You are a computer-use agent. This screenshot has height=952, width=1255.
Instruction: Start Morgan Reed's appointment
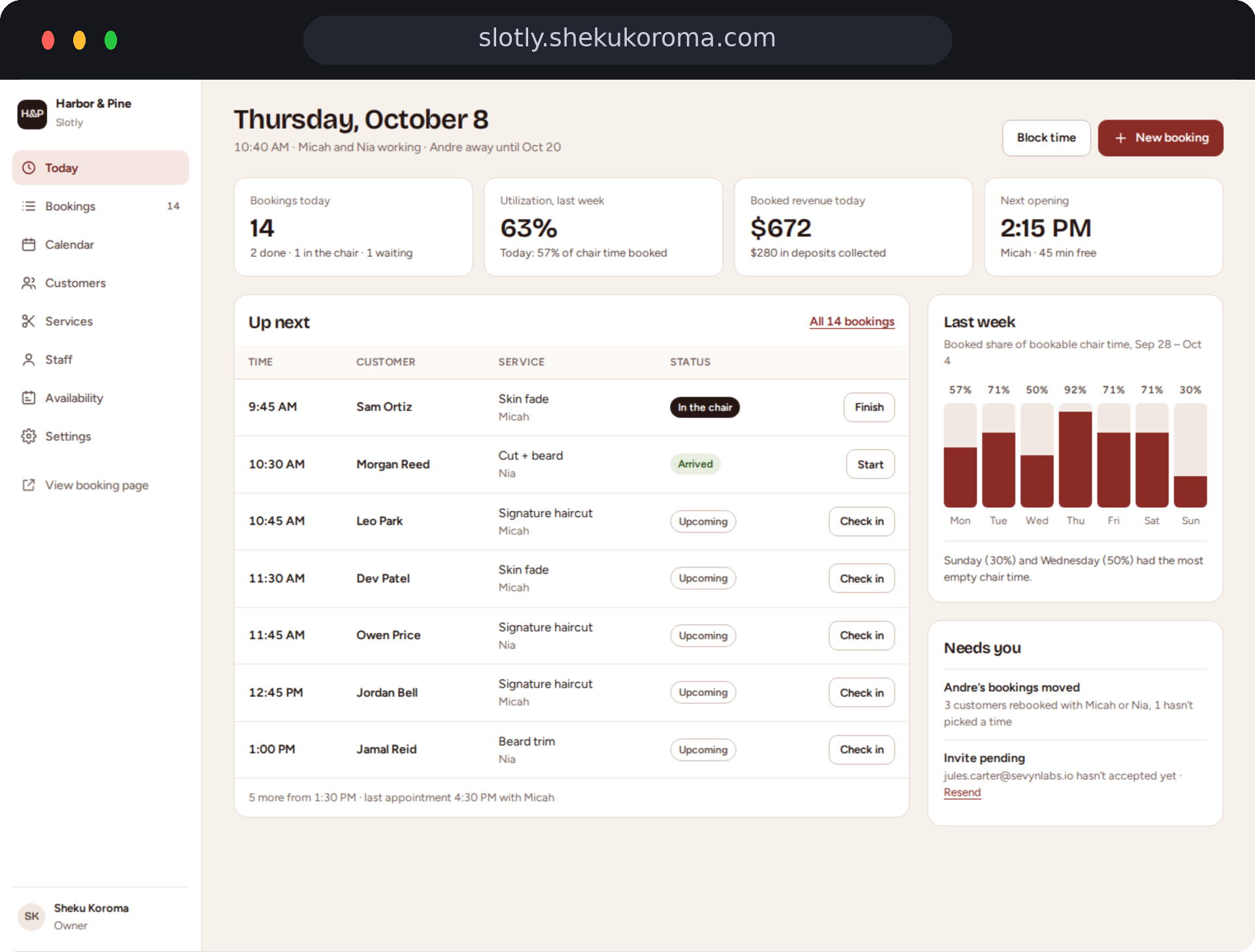point(870,465)
